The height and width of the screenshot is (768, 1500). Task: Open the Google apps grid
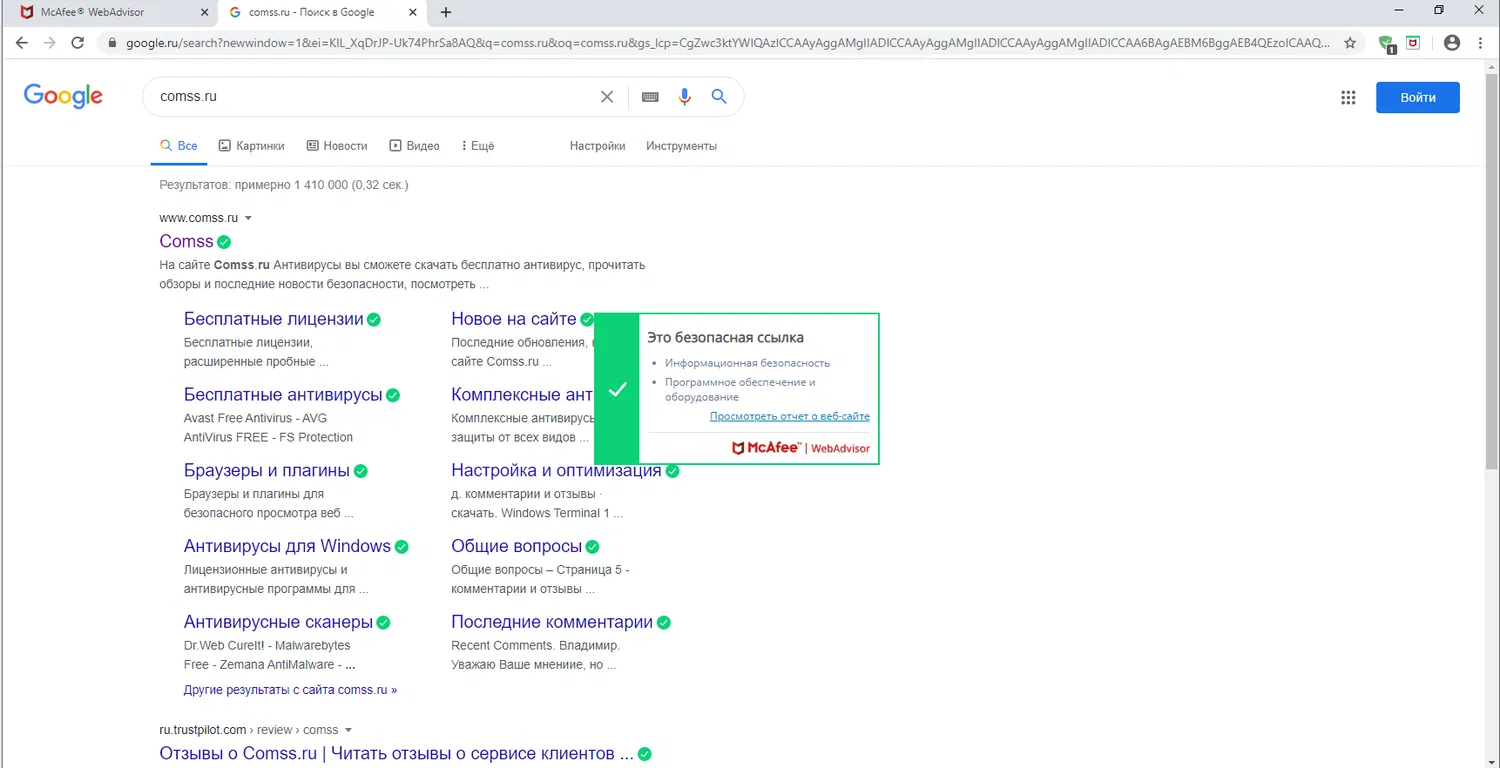[x=1348, y=97]
